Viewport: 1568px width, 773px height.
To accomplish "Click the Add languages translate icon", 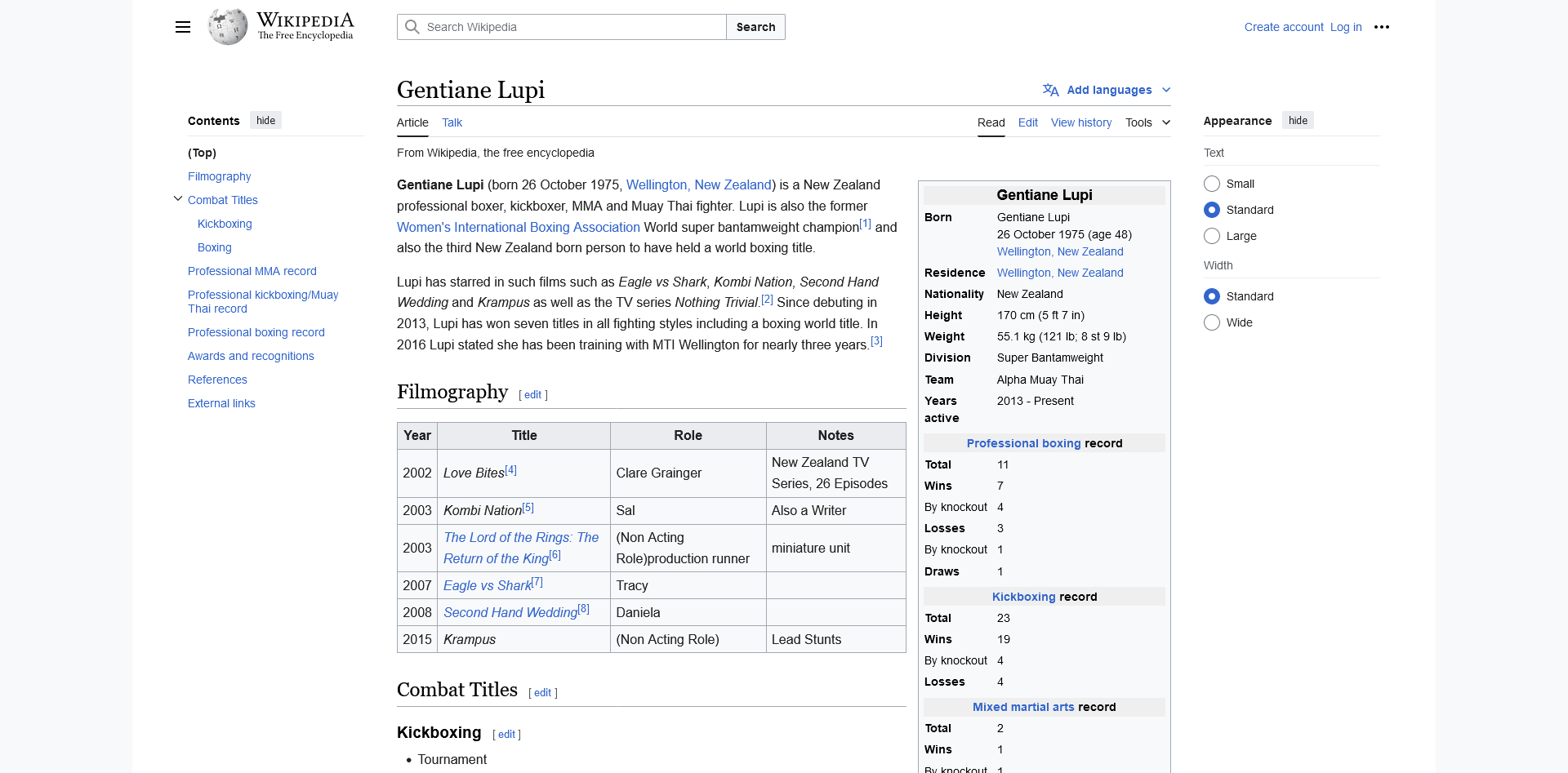I will (1050, 90).
